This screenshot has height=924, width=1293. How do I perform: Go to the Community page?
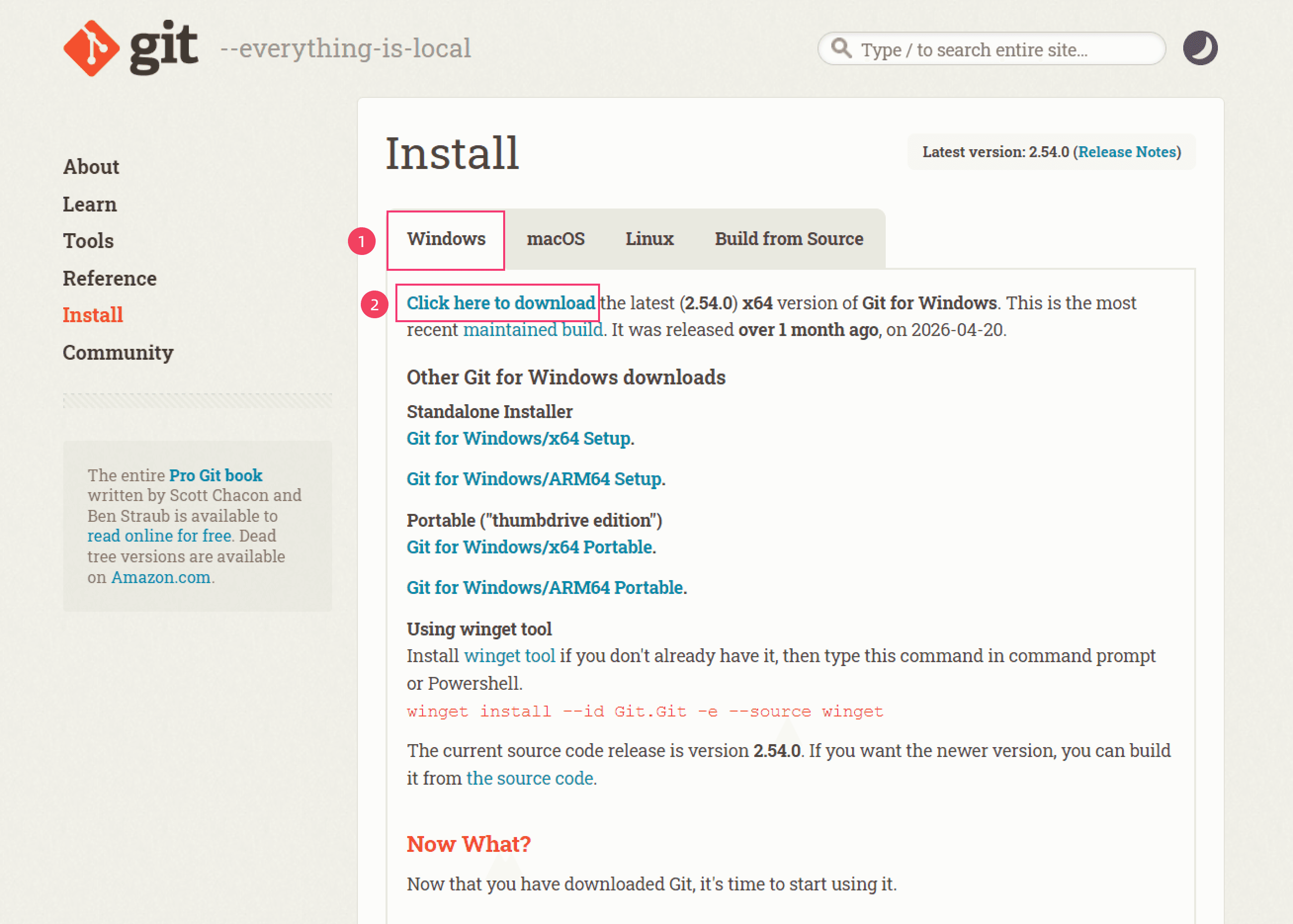(x=118, y=353)
